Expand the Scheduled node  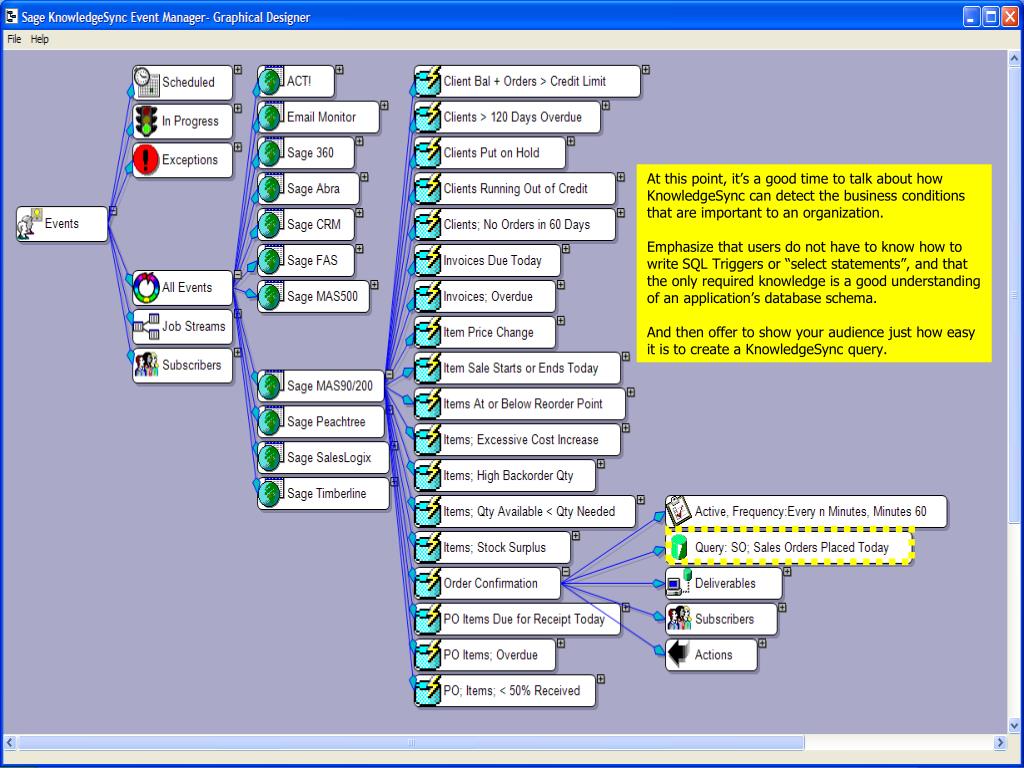pos(238,69)
